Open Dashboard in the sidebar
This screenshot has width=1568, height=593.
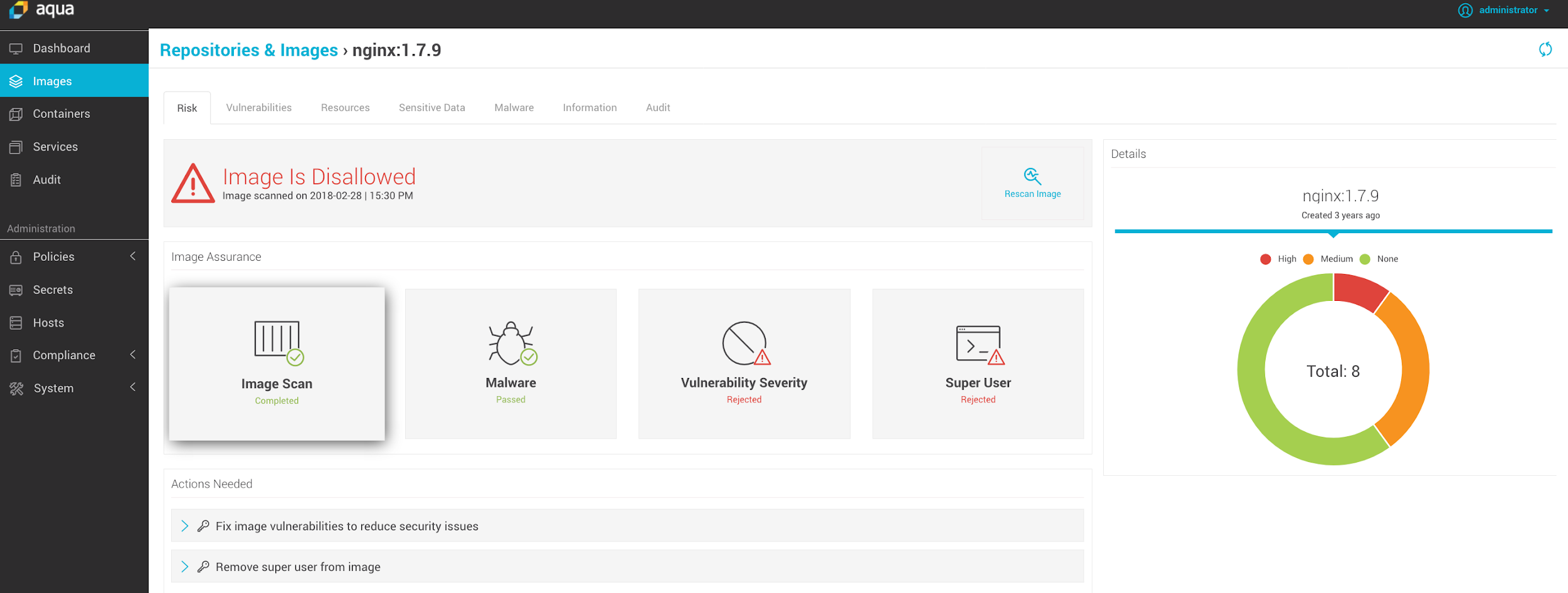click(74, 48)
